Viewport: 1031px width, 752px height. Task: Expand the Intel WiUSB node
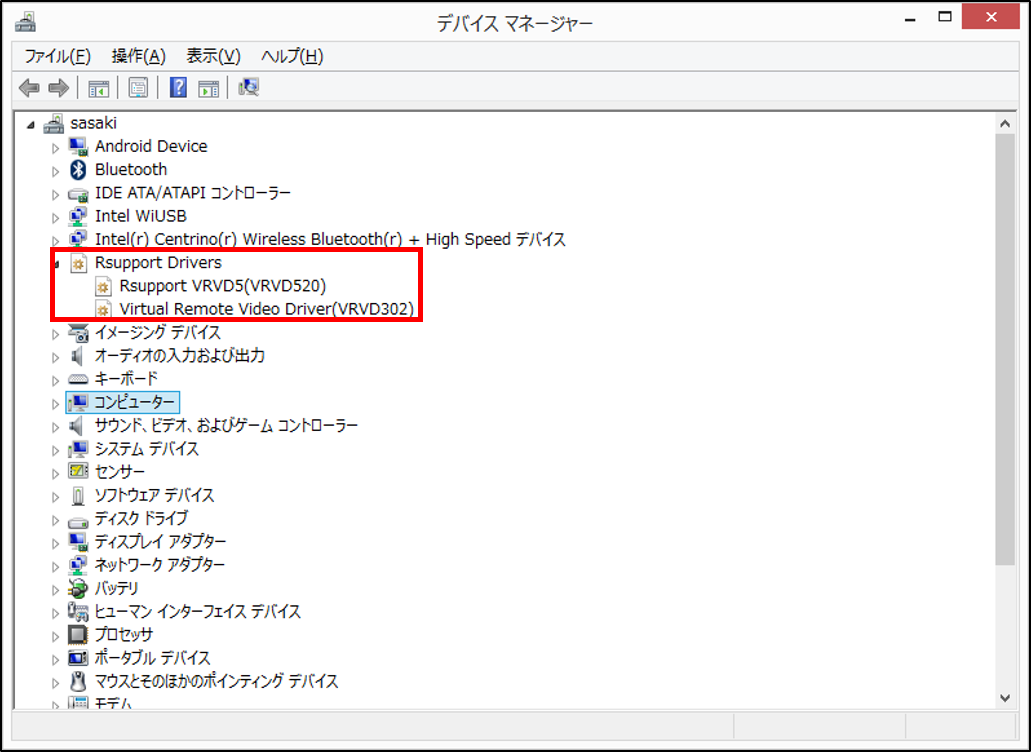click(56, 218)
